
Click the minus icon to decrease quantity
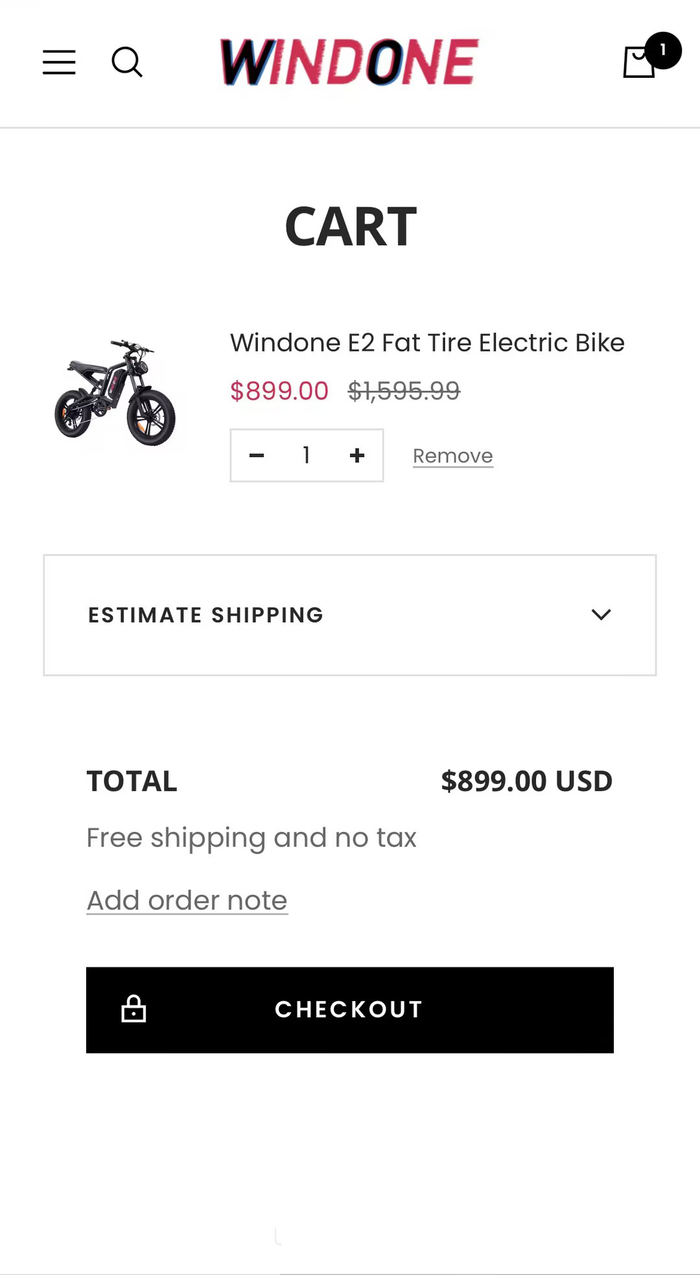click(x=256, y=455)
